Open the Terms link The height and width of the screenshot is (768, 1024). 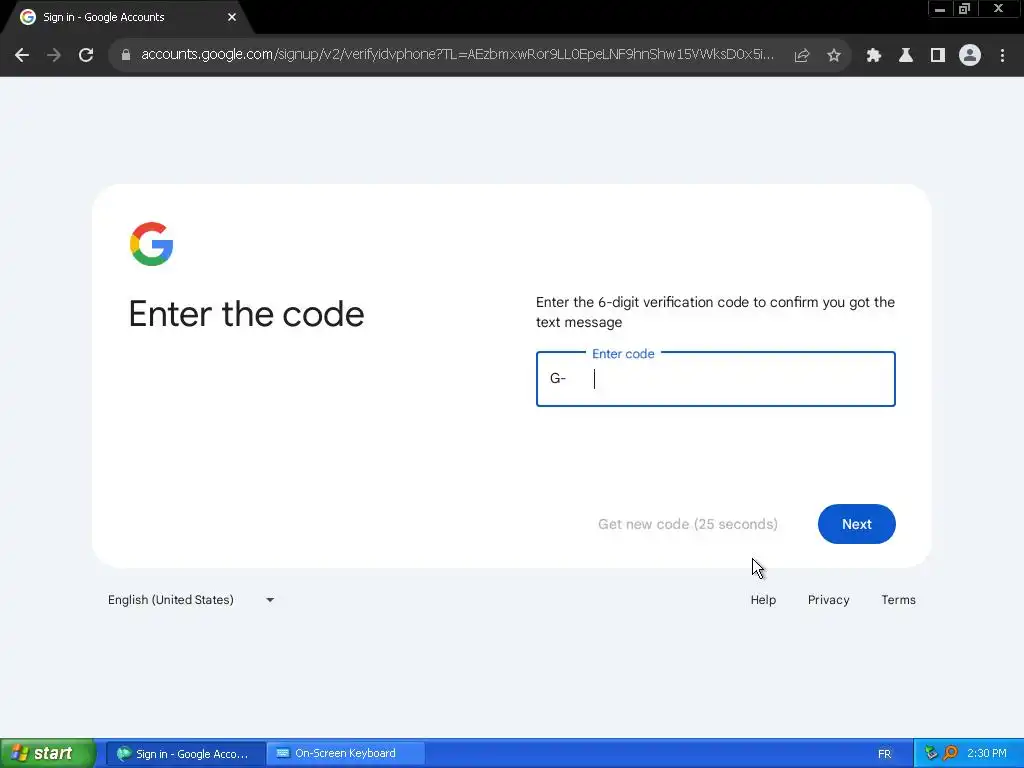point(898,600)
